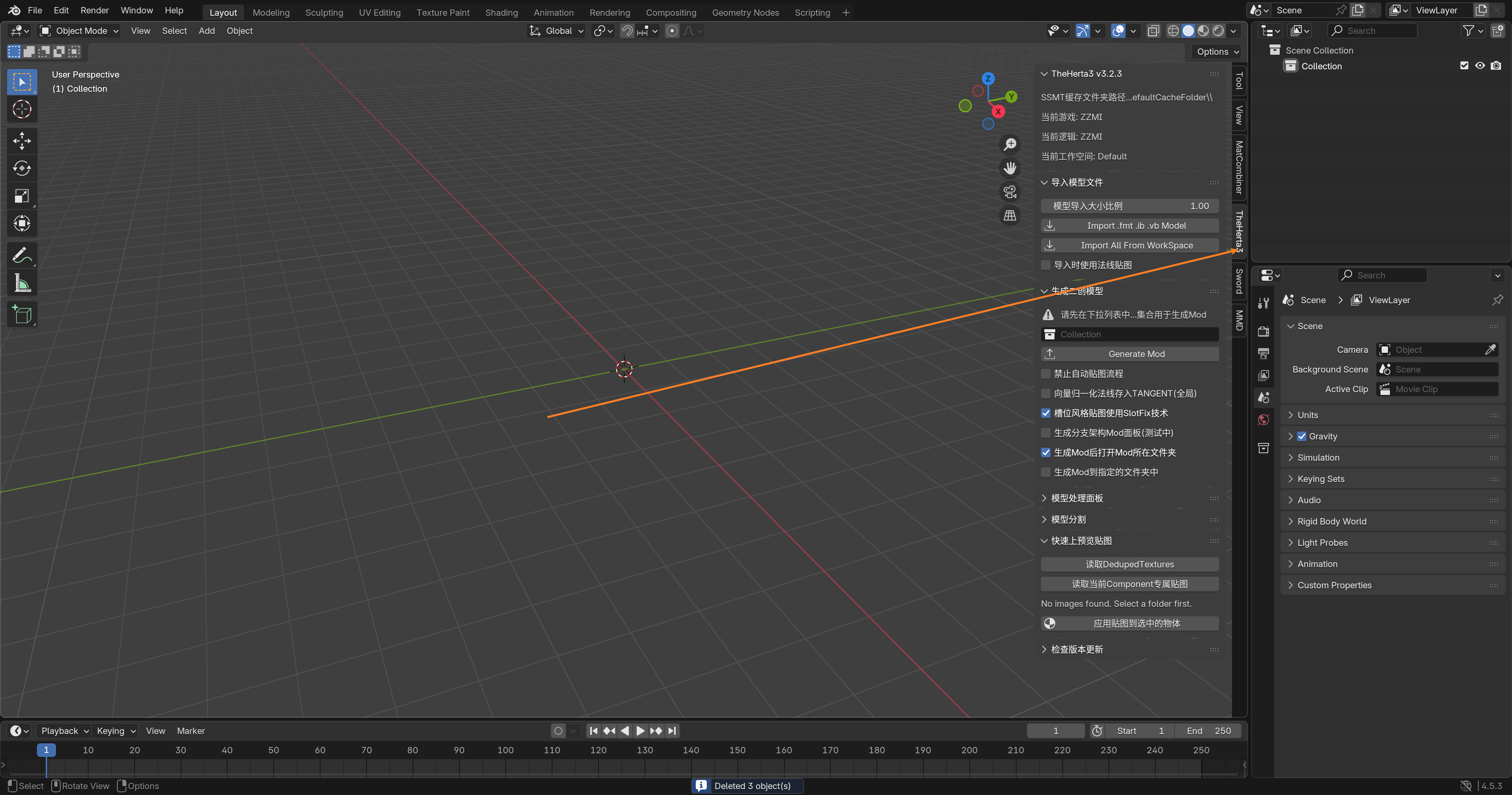Enable 导入时使用法线贴图 checkbox
Image resolution: width=1512 pixels, height=795 pixels.
1046,265
